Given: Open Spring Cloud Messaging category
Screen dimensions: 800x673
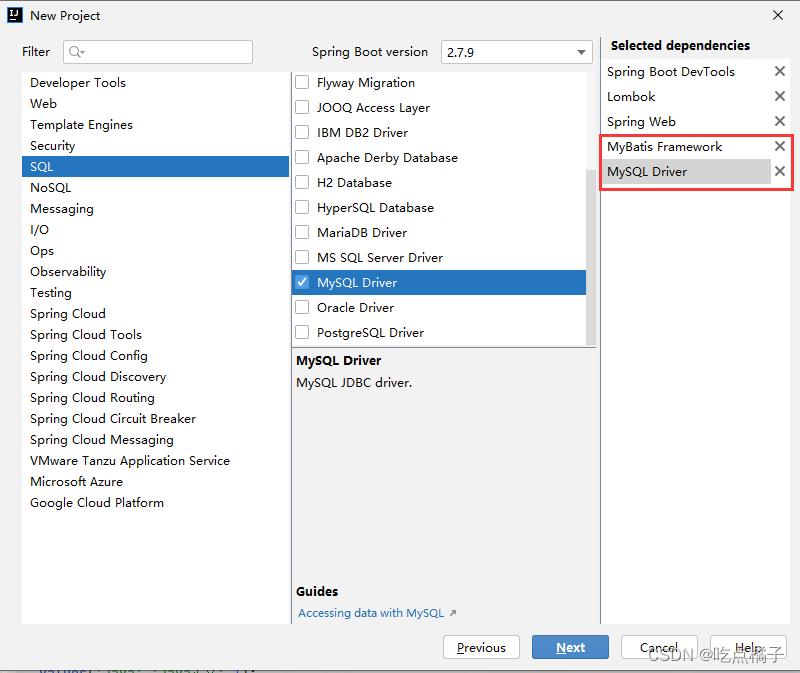Looking at the screenshot, I should click(155, 439).
